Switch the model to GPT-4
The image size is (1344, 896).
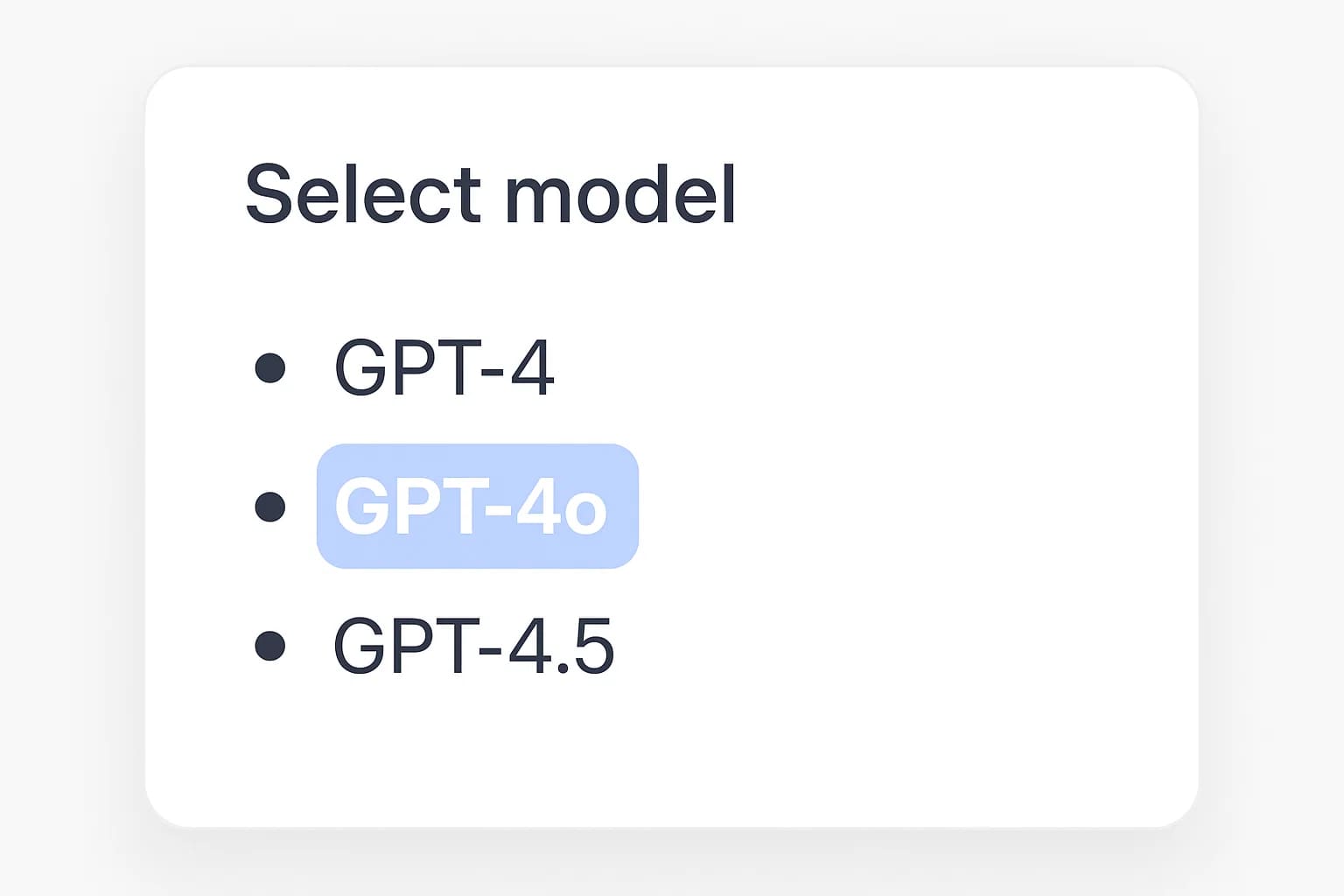pos(444,367)
